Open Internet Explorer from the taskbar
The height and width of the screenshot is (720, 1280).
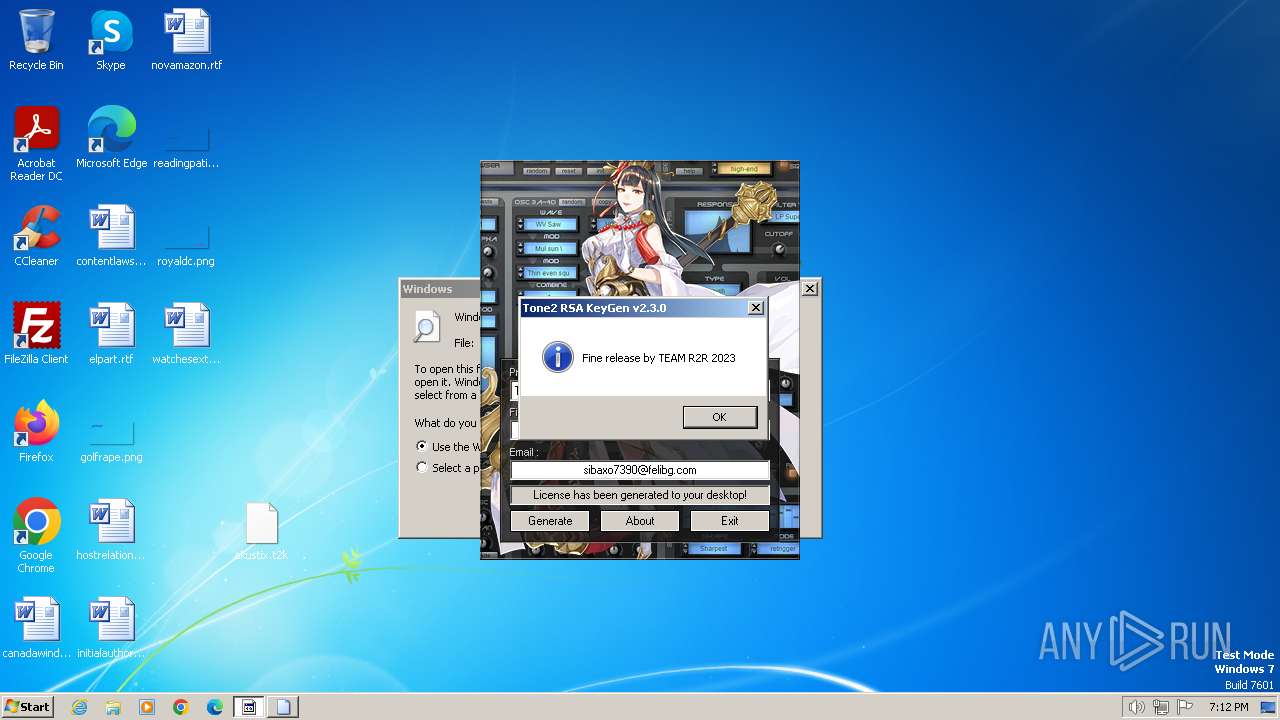coord(79,707)
